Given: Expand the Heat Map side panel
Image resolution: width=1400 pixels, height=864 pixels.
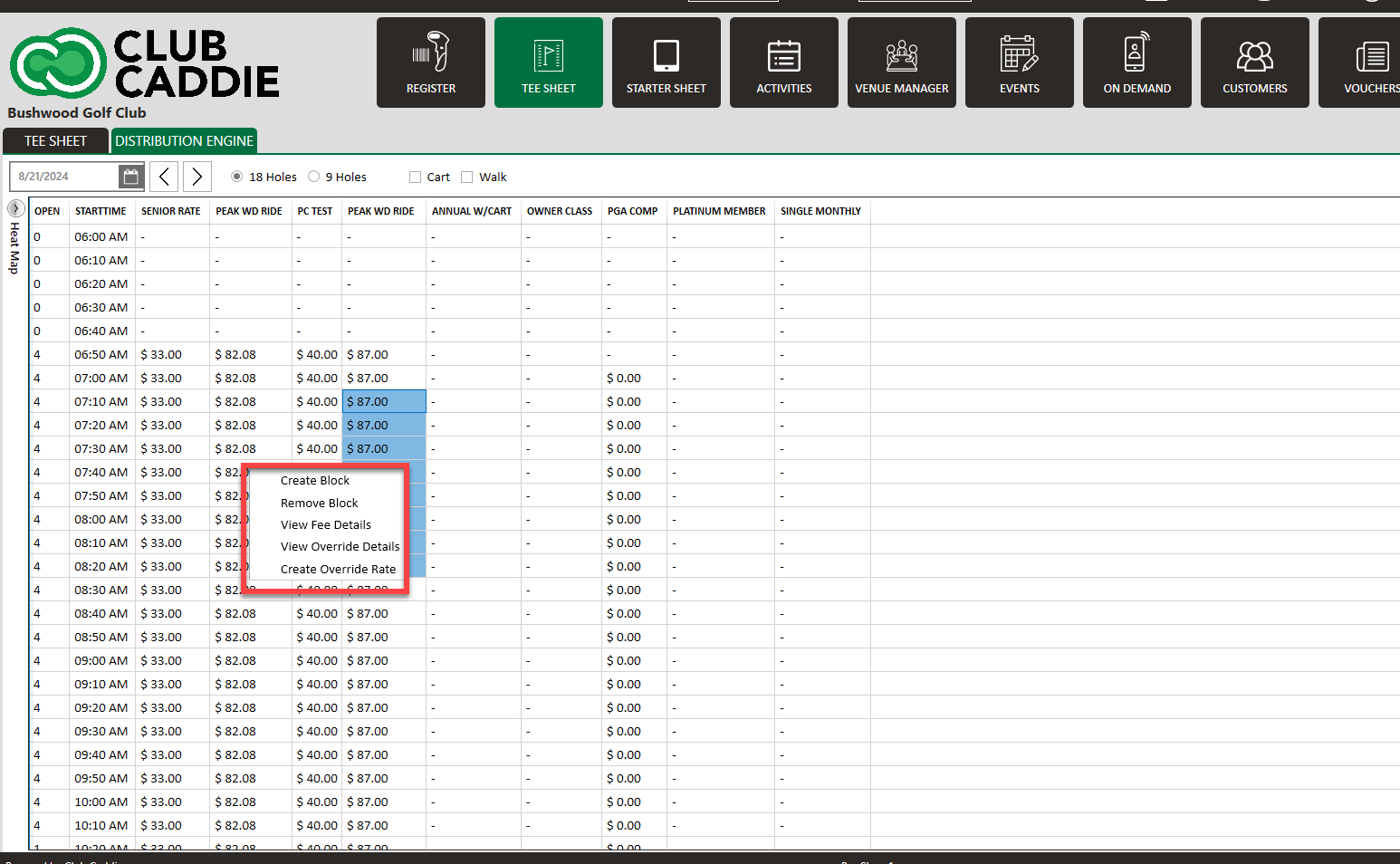Looking at the screenshot, I should tap(15, 208).
